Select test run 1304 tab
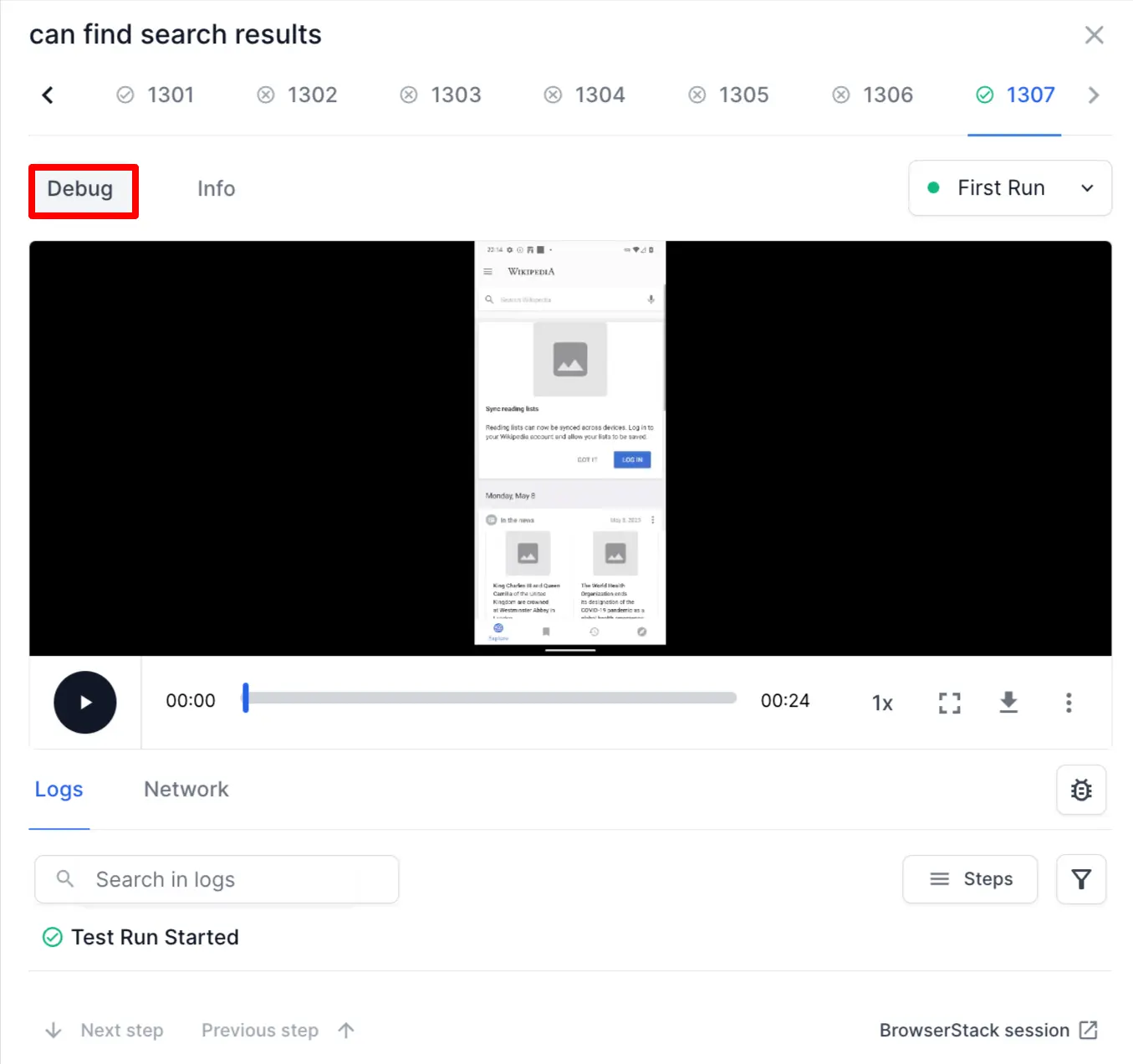 pyautogui.click(x=585, y=95)
